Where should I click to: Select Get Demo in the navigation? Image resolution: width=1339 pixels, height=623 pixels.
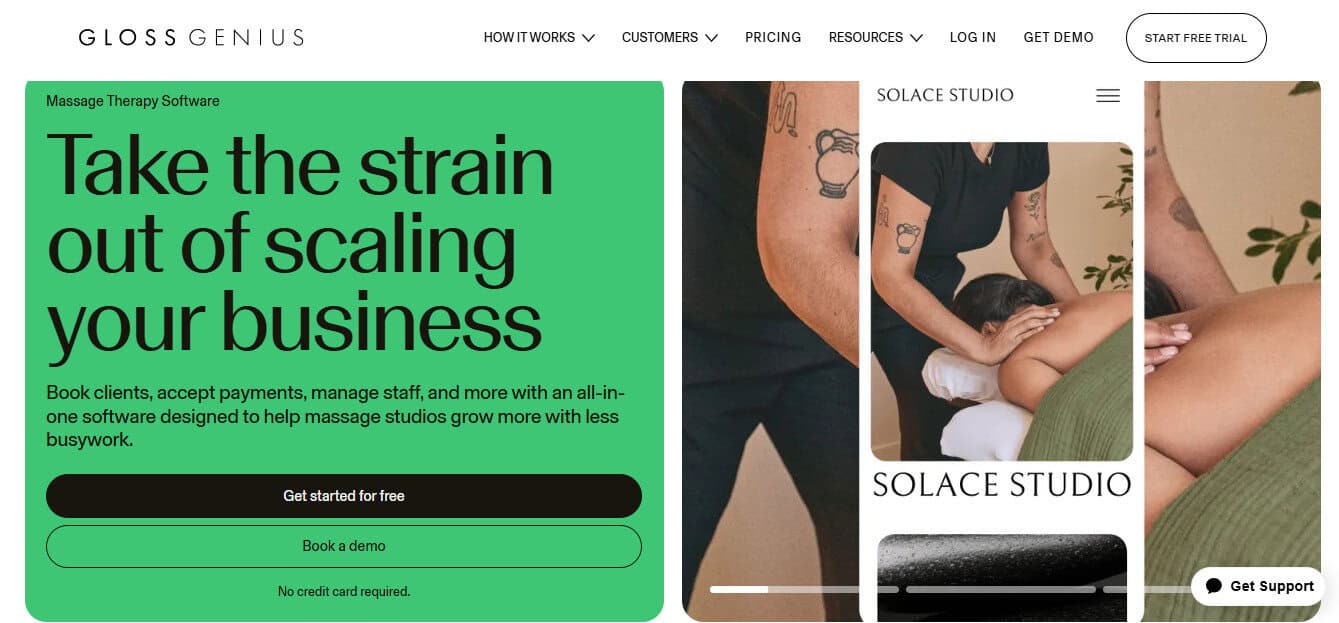pos(1058,38)
